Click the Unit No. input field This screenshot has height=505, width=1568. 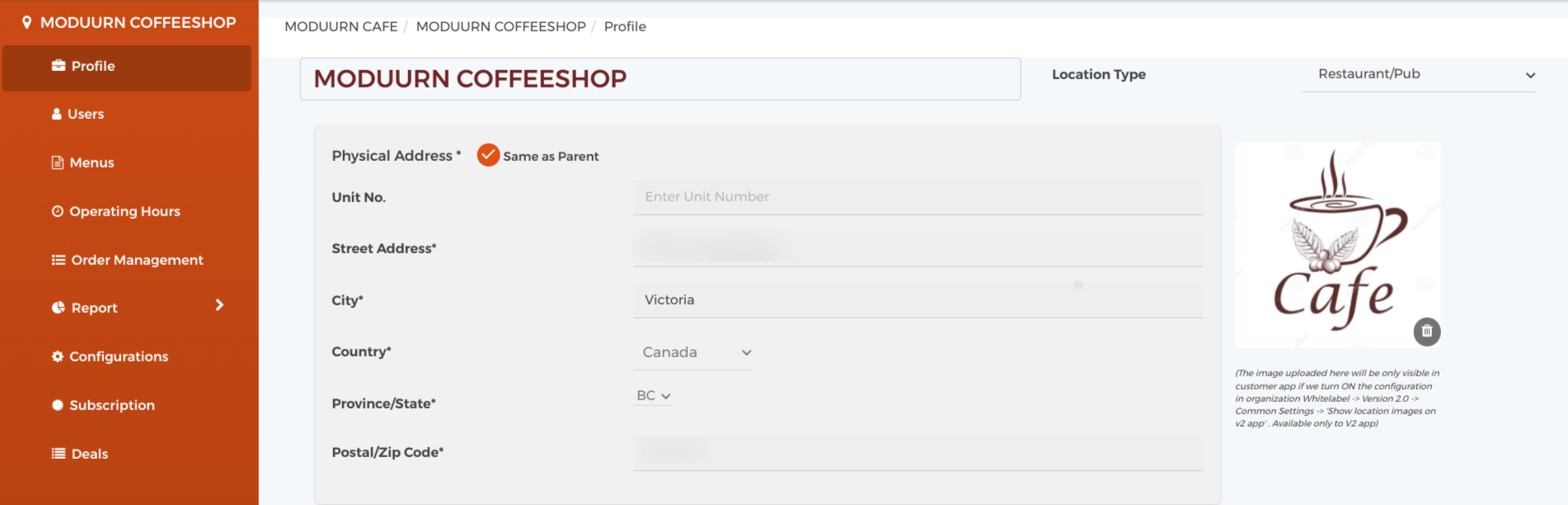click(x=917, y=197)
